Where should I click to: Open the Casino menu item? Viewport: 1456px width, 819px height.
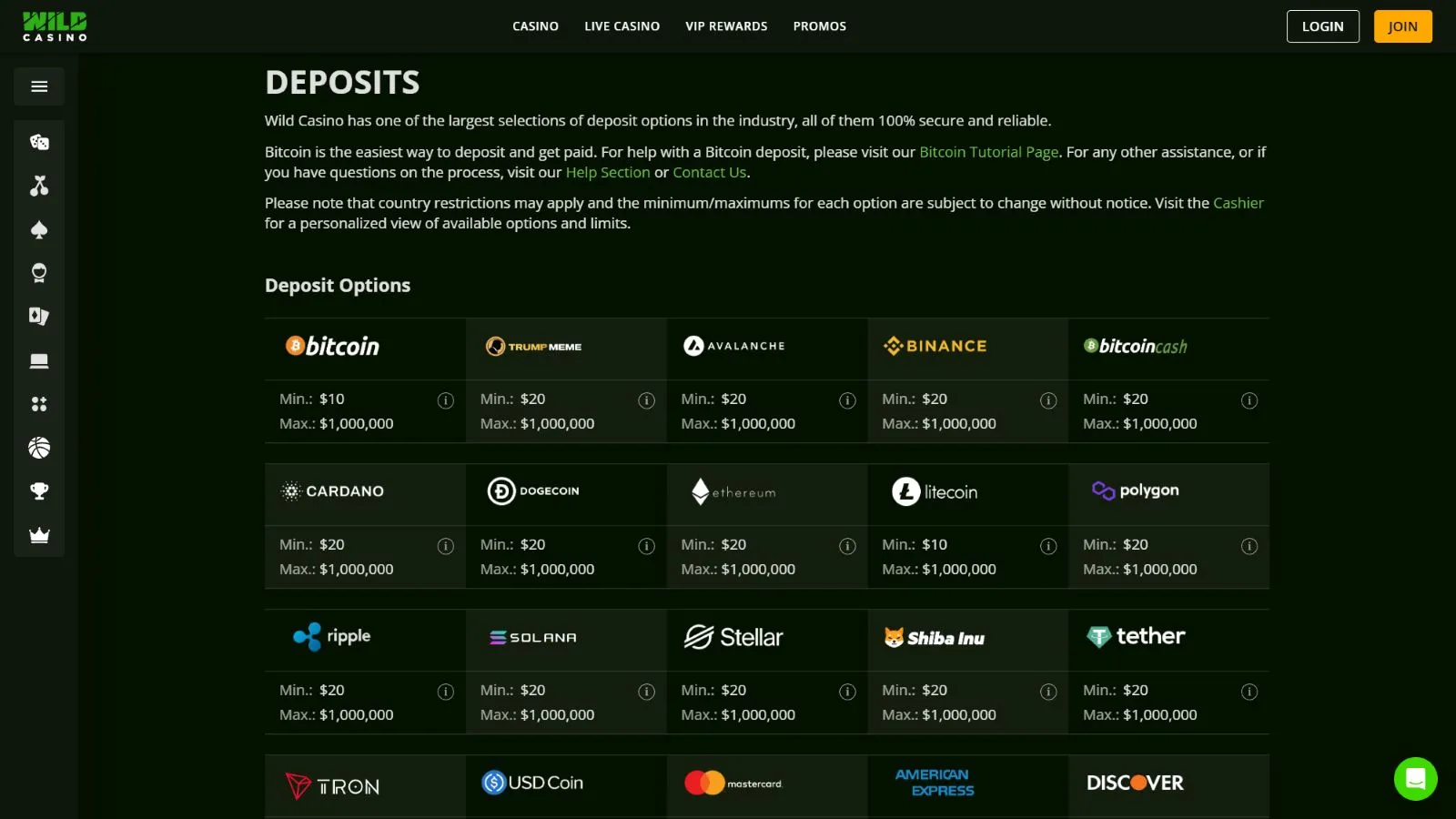(x=535, y=26)
